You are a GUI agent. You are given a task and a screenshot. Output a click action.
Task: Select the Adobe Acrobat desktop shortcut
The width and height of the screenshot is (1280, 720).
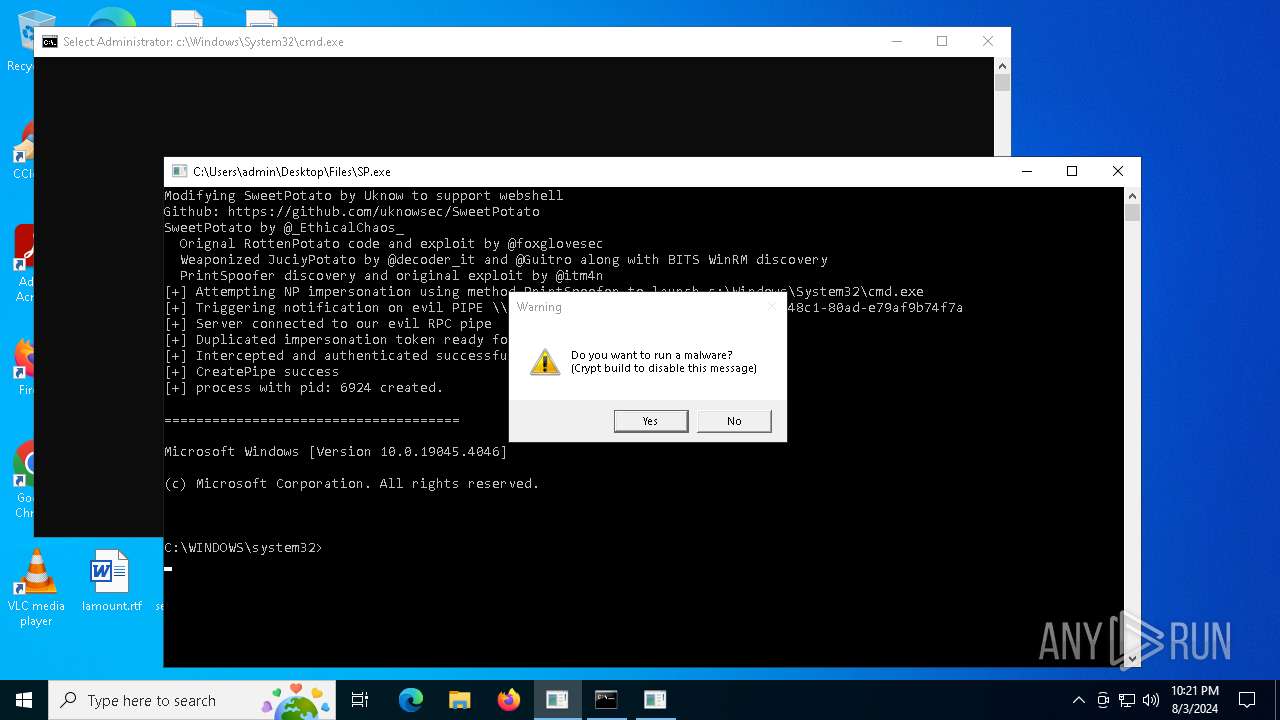pyautogui.click(x=24, y=264)
